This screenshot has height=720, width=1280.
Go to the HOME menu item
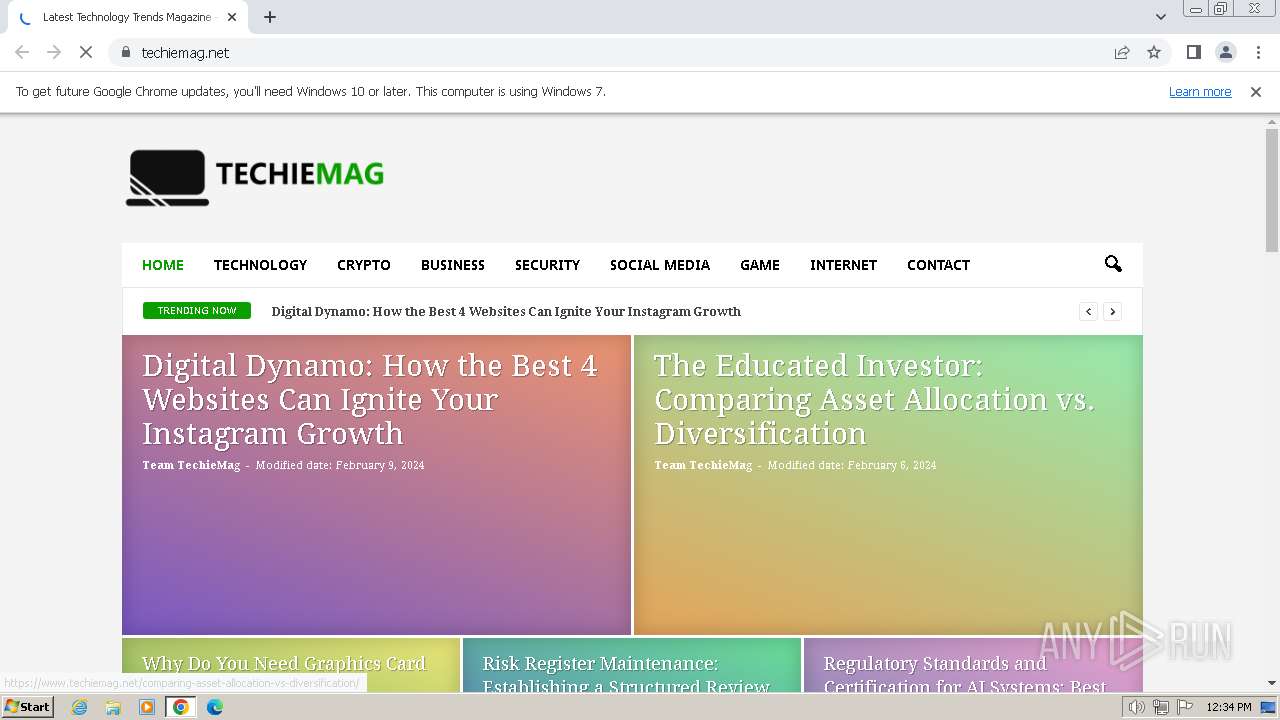tap(163, 265)
